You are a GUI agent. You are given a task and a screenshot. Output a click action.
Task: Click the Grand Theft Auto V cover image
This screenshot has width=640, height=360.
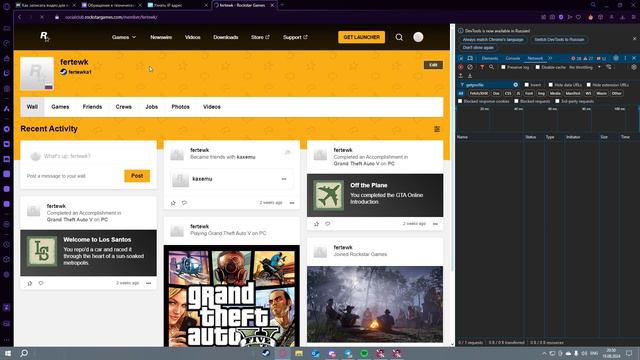[231, 296]
